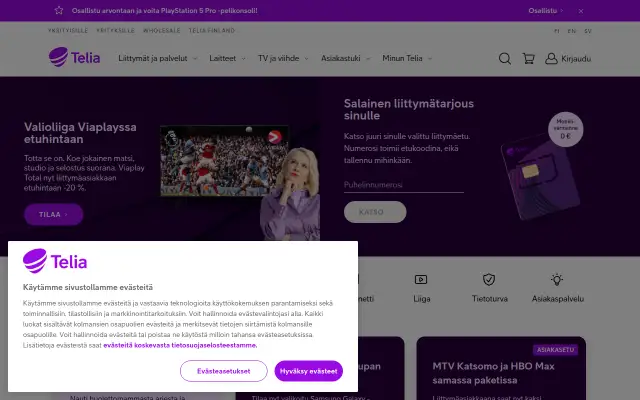
Task: Expand the Laitteet menu
Action: (227, 58)
